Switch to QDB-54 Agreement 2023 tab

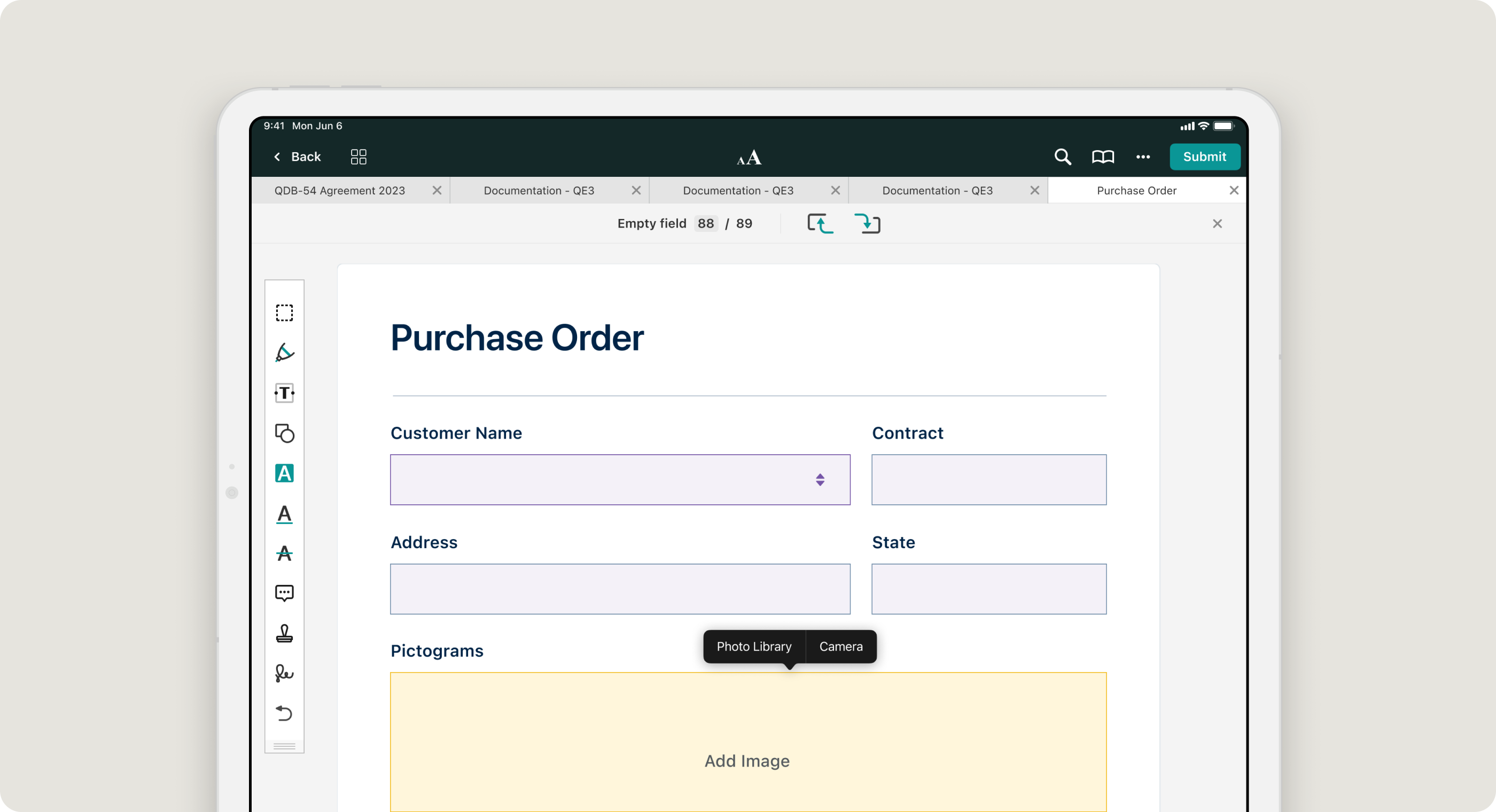click(340, 191)
